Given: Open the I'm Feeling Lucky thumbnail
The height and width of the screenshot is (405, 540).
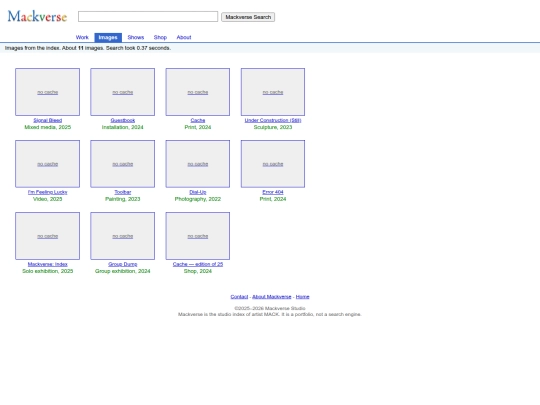Looking at the screenshot, I should tap(48, 164).
